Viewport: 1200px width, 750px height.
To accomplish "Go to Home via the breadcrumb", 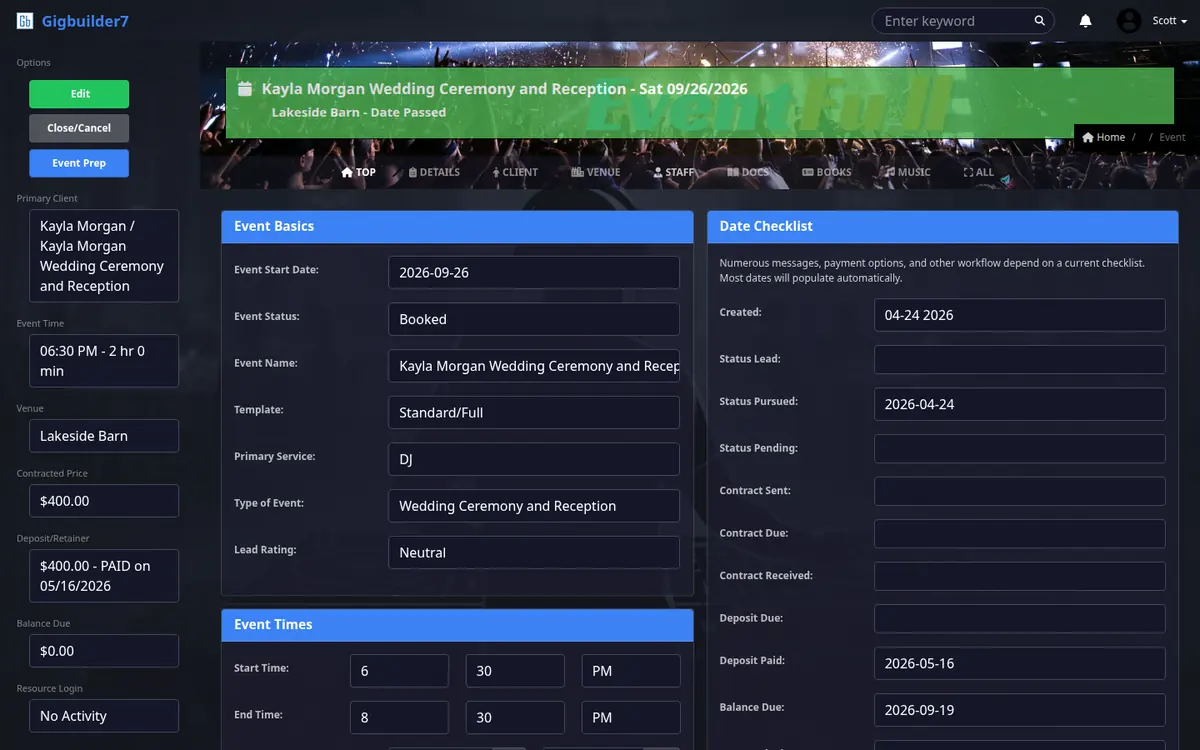I will click(x=1104, y=137).
